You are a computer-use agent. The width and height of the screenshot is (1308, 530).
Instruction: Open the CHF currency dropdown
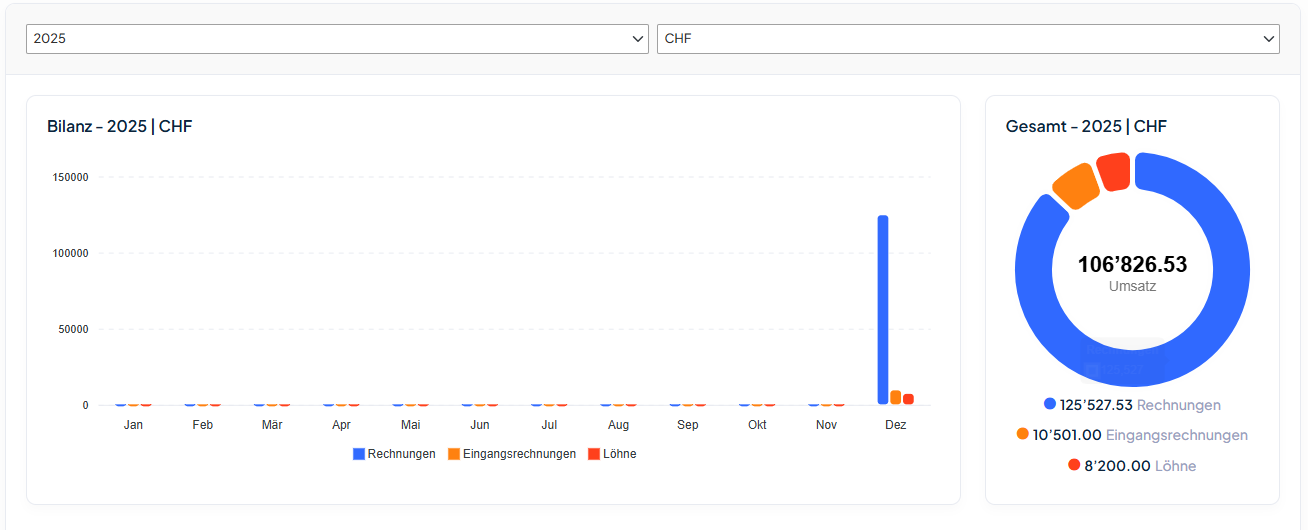(x=967, y=39)
